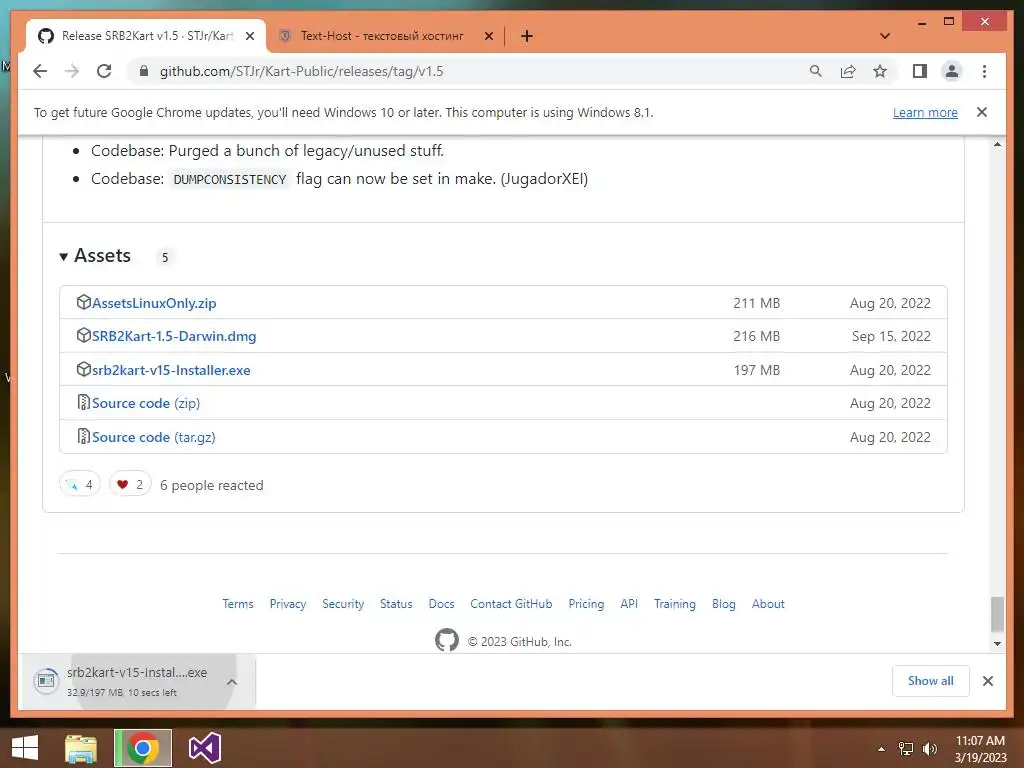Screen dimensions: 1024x768
Task: Share this page via the share icon
Action: (848, 71)
